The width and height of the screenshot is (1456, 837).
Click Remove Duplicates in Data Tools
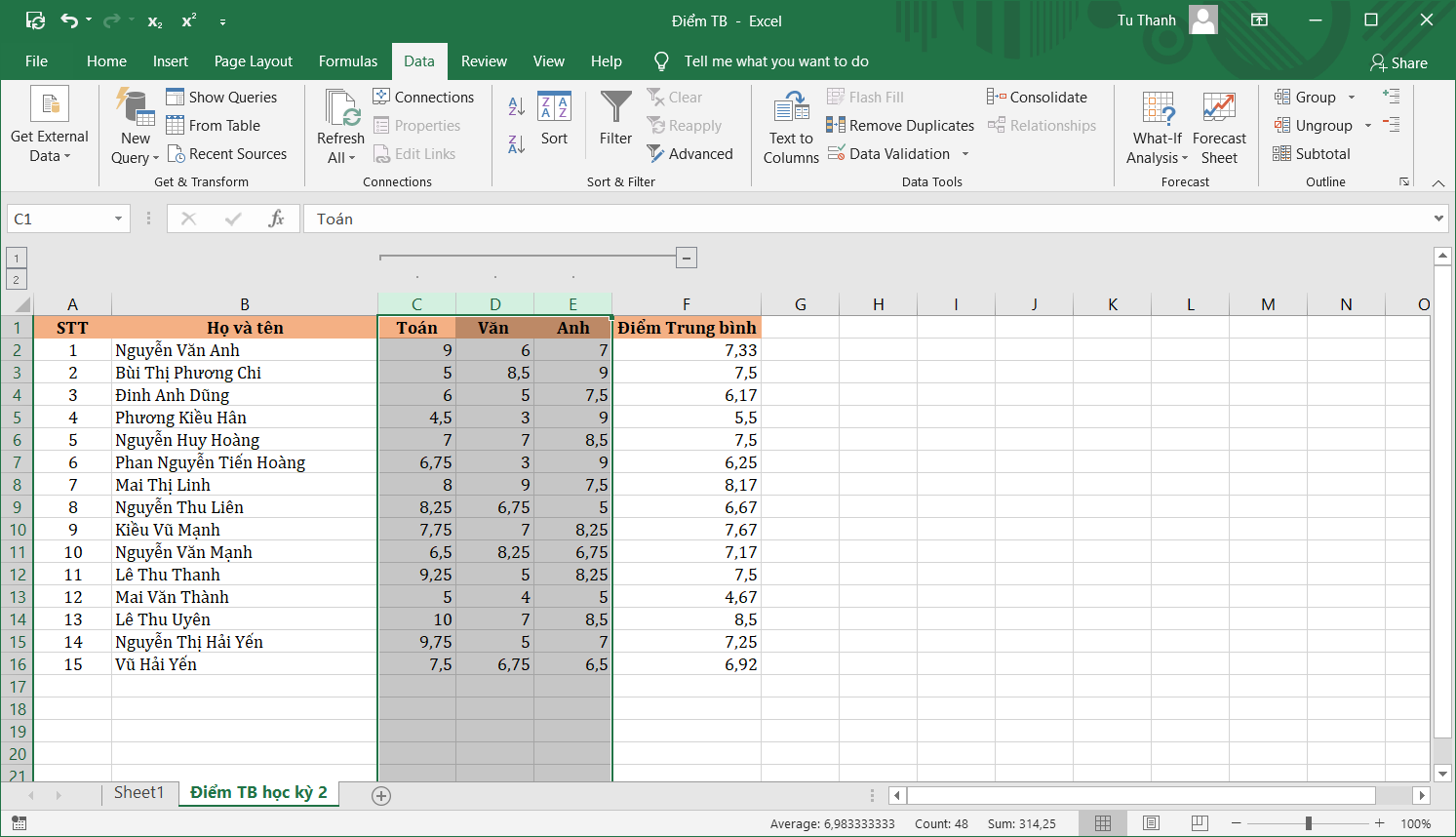(900, 125)
